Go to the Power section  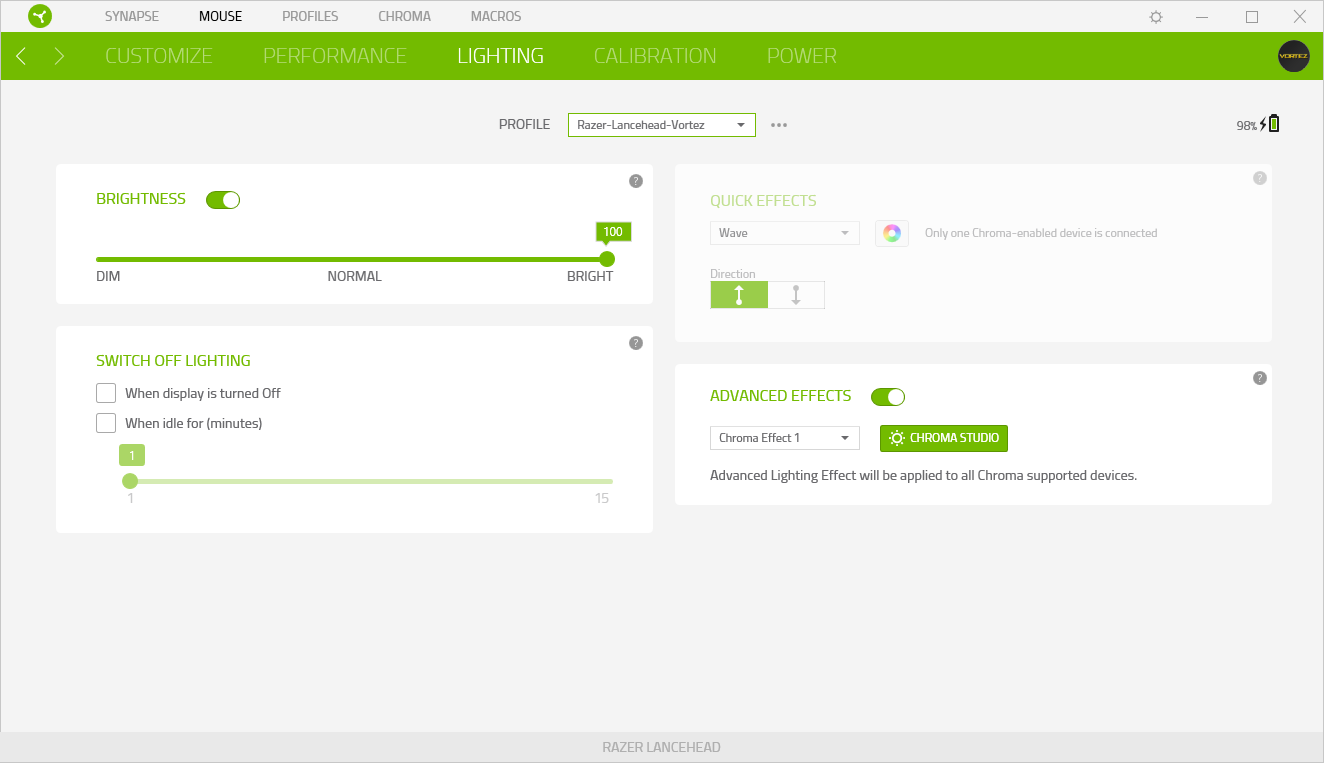point(802,56)
